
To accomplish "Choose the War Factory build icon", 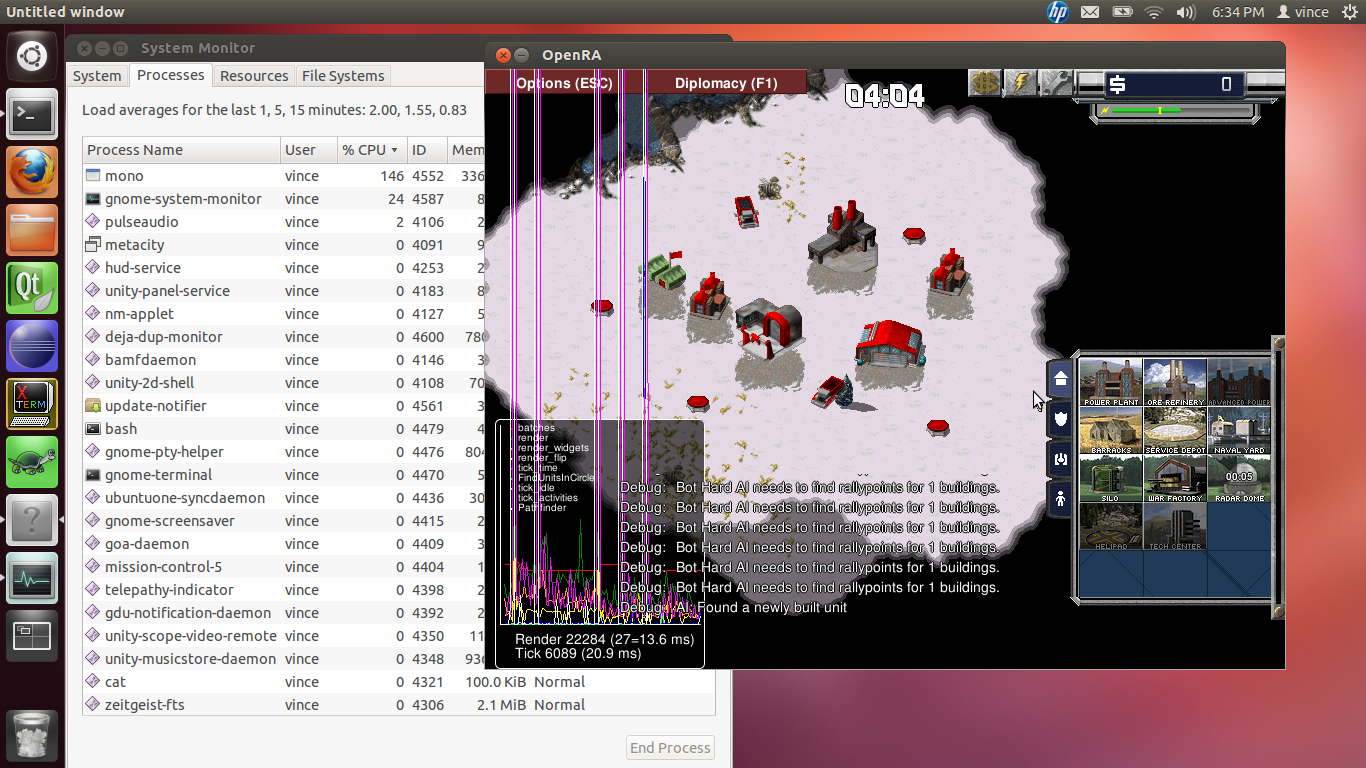I will click(1175, 479).
